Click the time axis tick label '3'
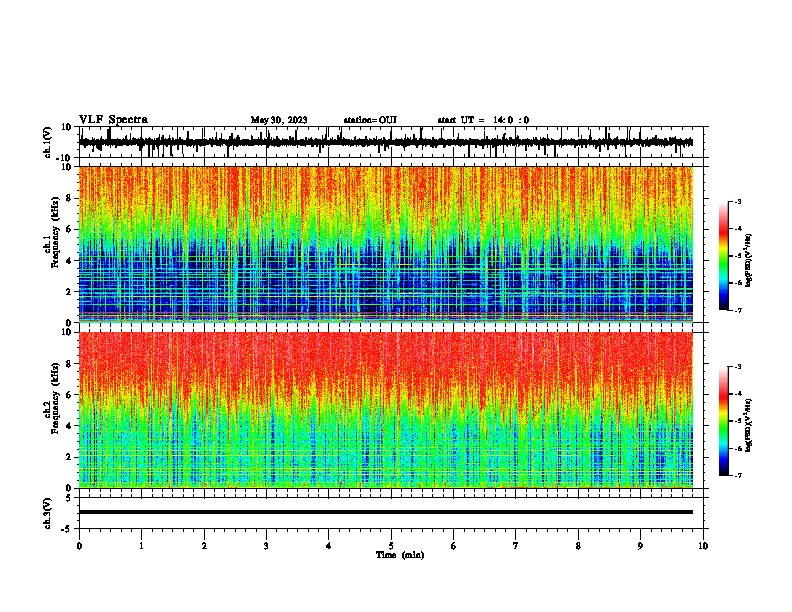 (266, 546)
